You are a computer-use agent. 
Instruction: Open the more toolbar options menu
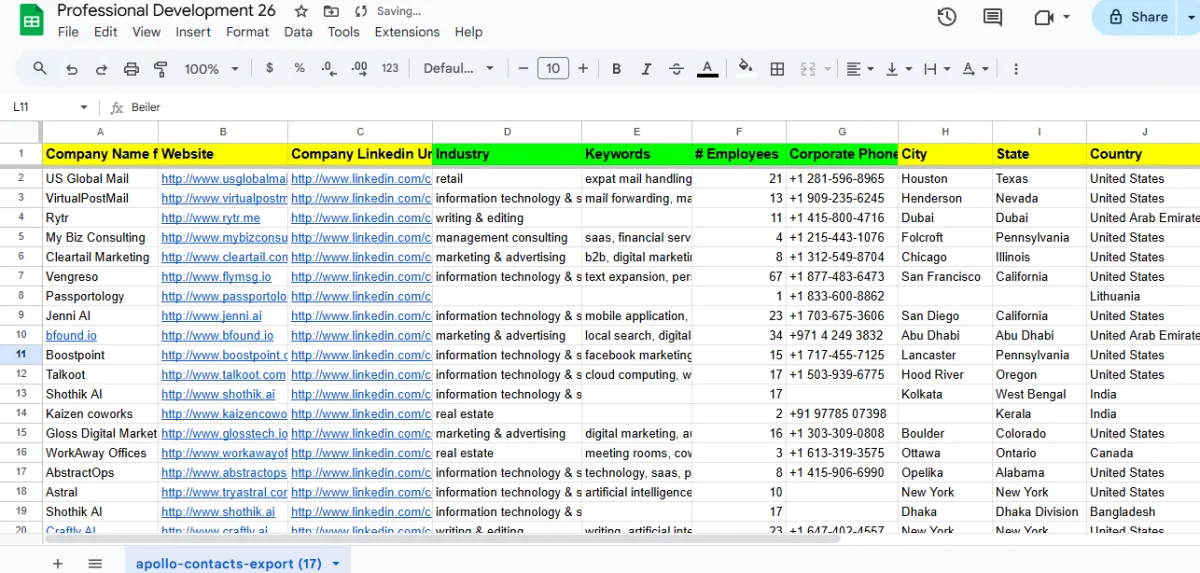[1016, 69]
